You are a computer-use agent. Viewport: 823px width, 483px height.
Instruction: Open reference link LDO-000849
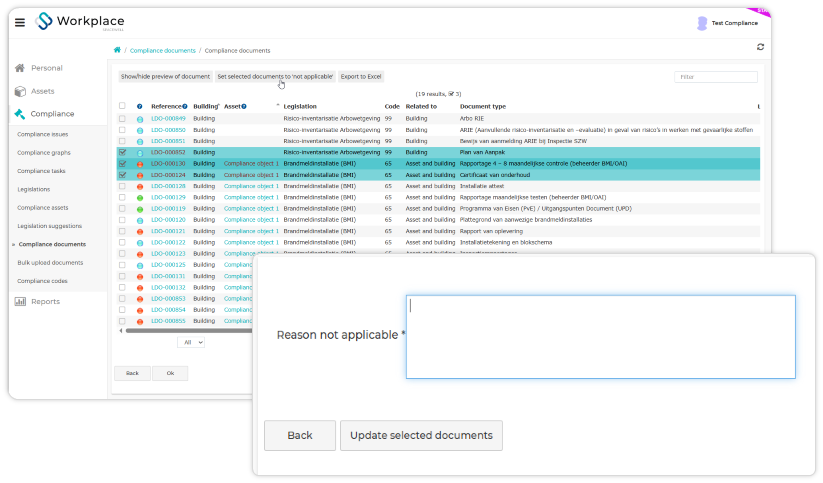[168, 119]
